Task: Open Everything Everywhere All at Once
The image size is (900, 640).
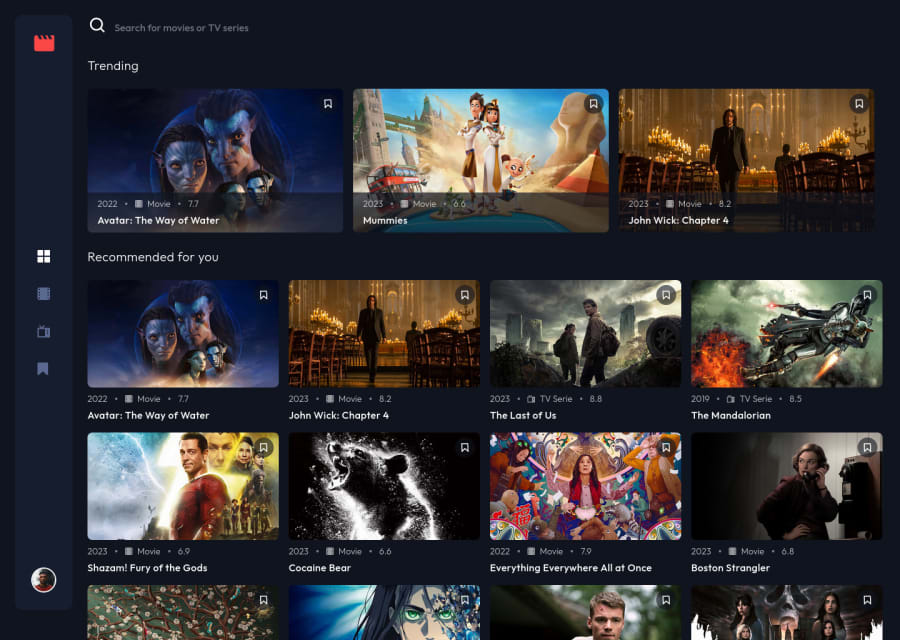Action: (x=585, y=486)
